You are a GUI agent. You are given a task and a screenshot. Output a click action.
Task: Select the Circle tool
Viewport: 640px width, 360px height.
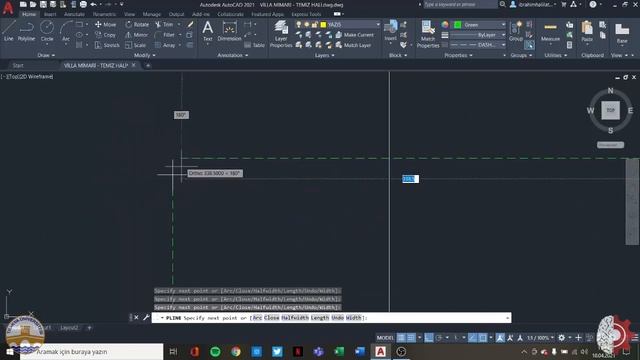point(47,31)
